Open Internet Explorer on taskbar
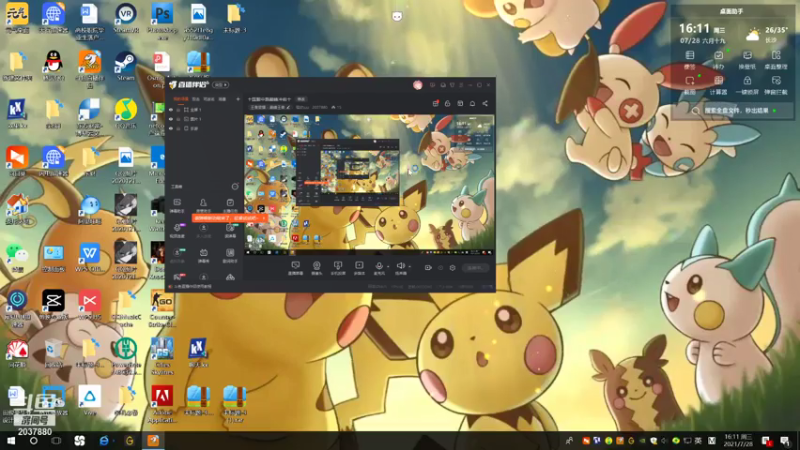 (x=104, y=441)
